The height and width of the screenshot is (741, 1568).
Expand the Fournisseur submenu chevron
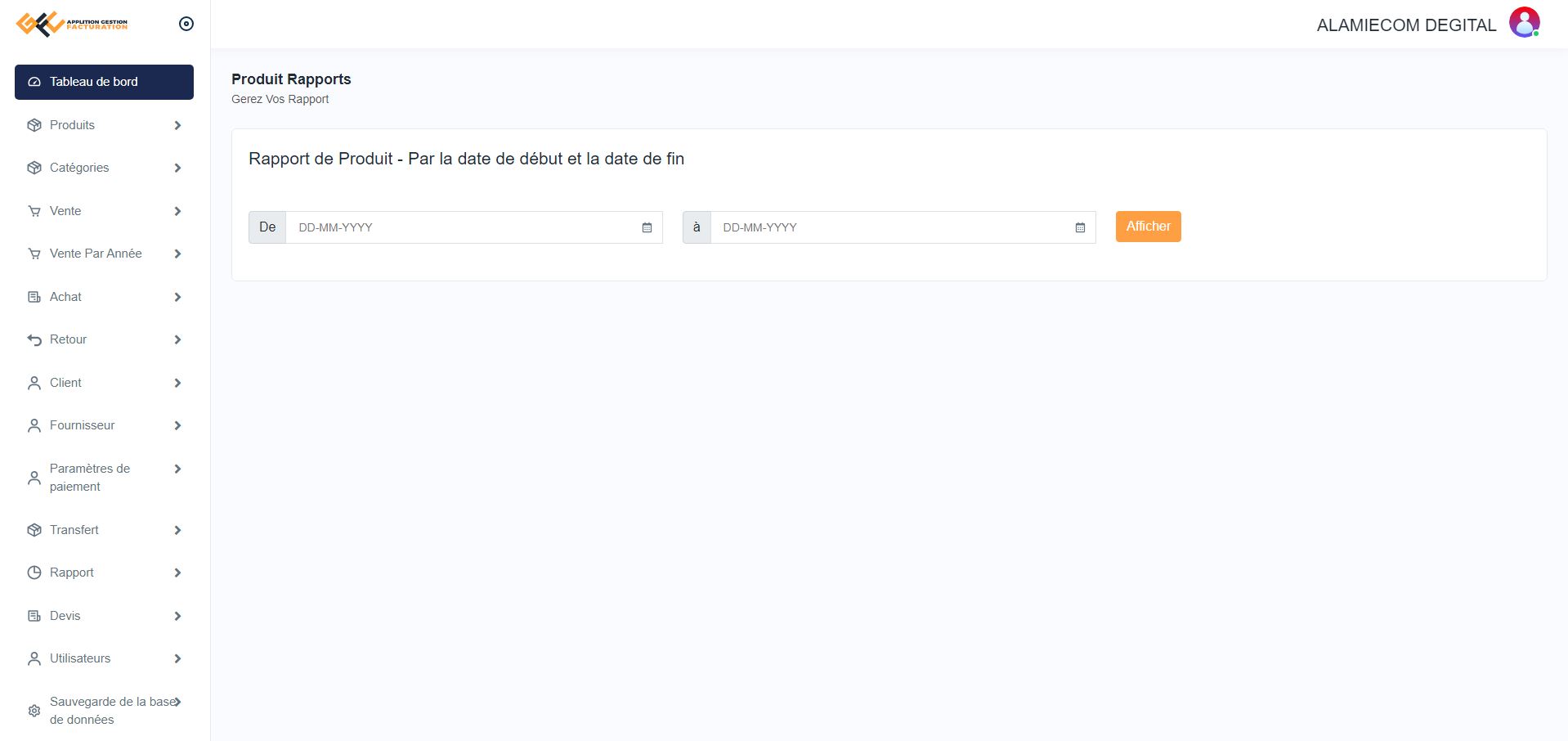click(x=177, y=425)
